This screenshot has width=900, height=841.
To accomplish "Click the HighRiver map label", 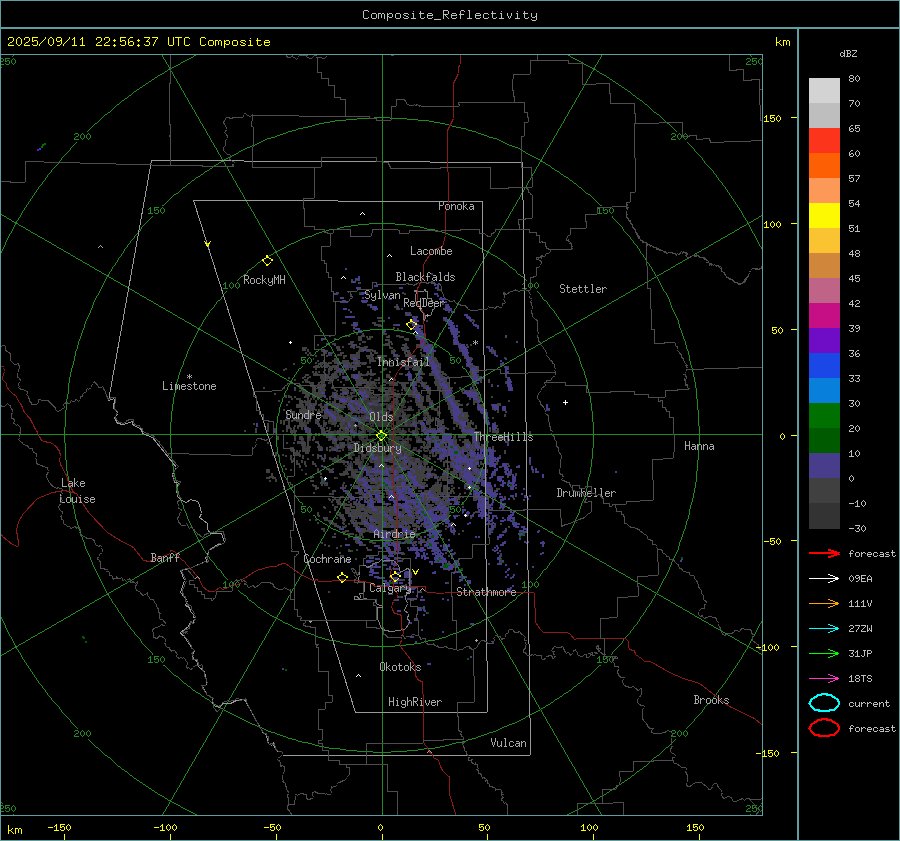I will [415, 702].
